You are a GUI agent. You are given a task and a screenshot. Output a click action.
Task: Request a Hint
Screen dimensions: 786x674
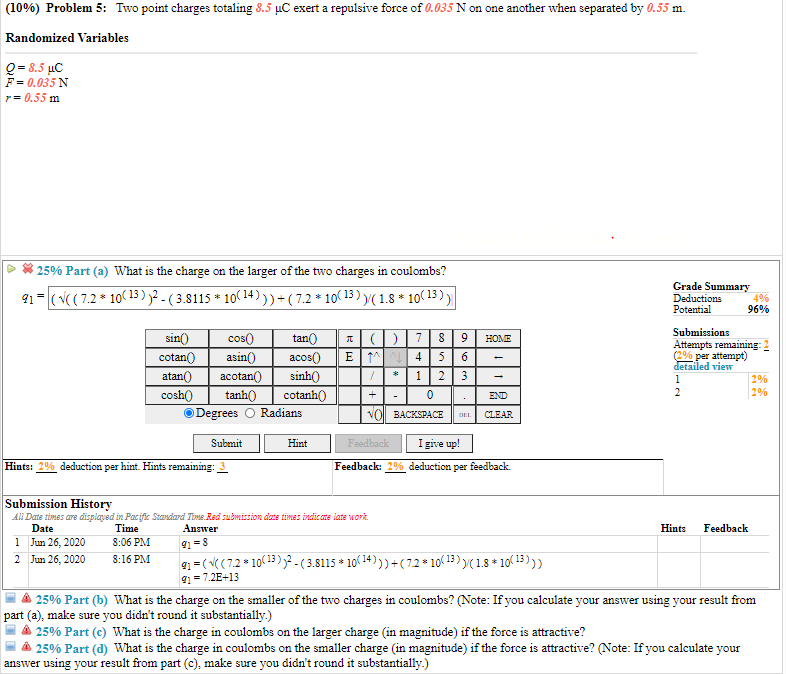297,443
